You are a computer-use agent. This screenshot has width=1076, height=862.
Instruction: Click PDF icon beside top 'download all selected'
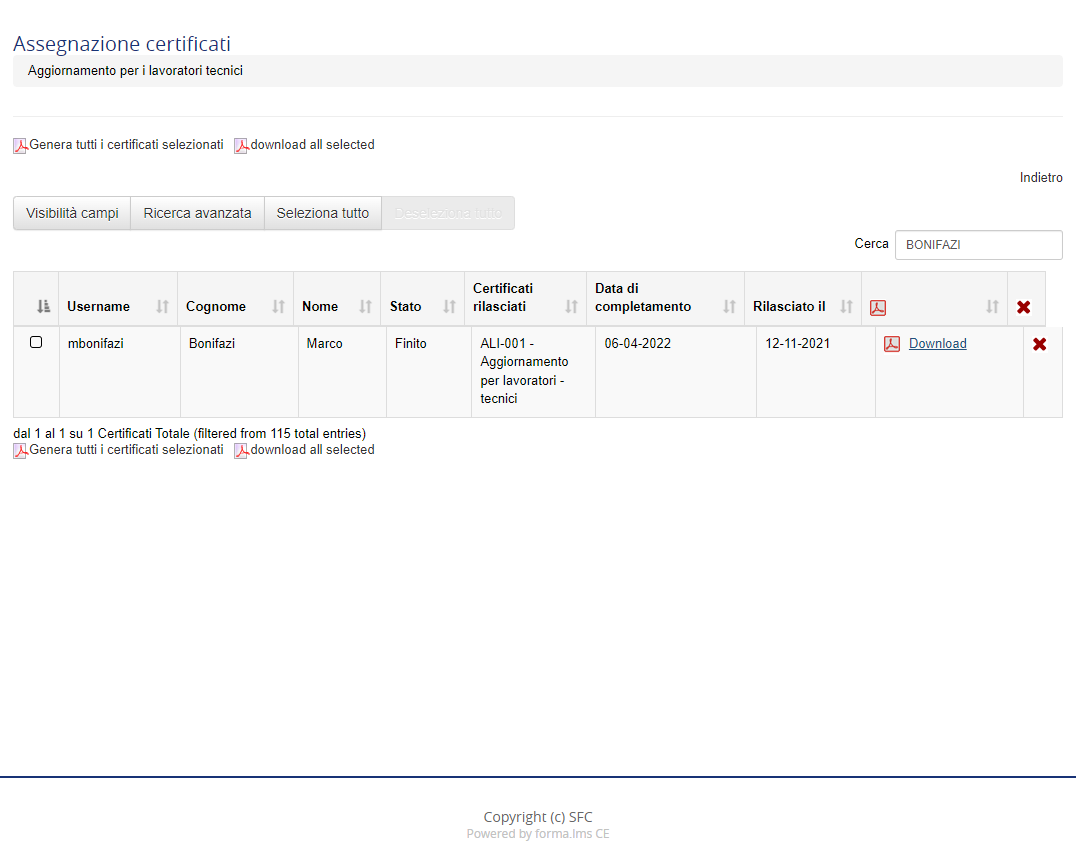[x=241, y=146]
